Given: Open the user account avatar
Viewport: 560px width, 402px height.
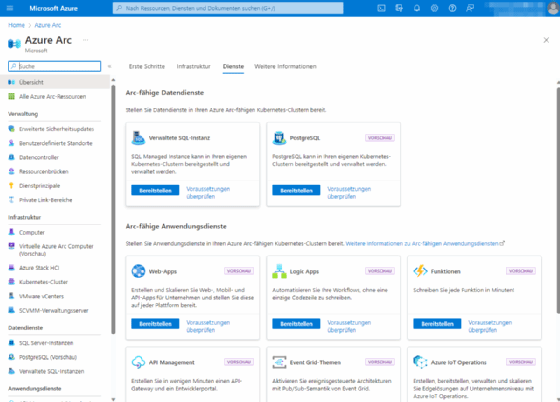Looking at the screenshot, I should coord(553,8).
